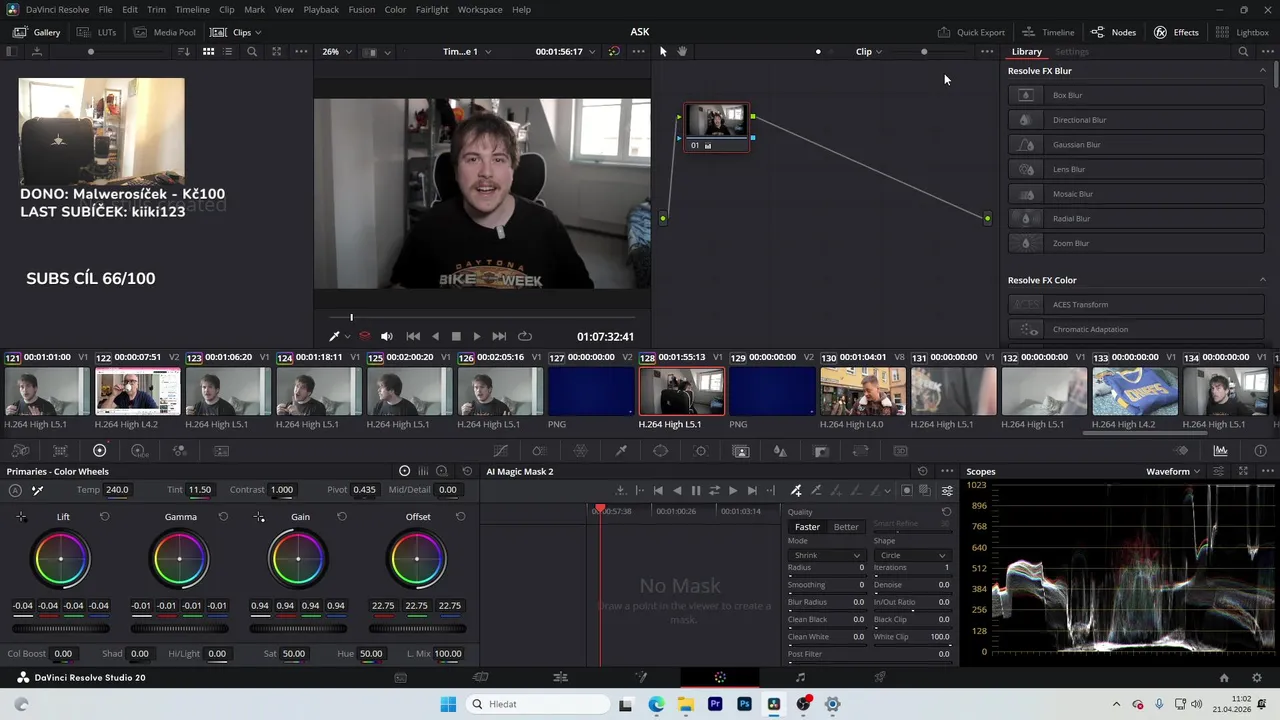Mute the viewer audio speaker icon

pyautogui.click(x=386, y=337)
